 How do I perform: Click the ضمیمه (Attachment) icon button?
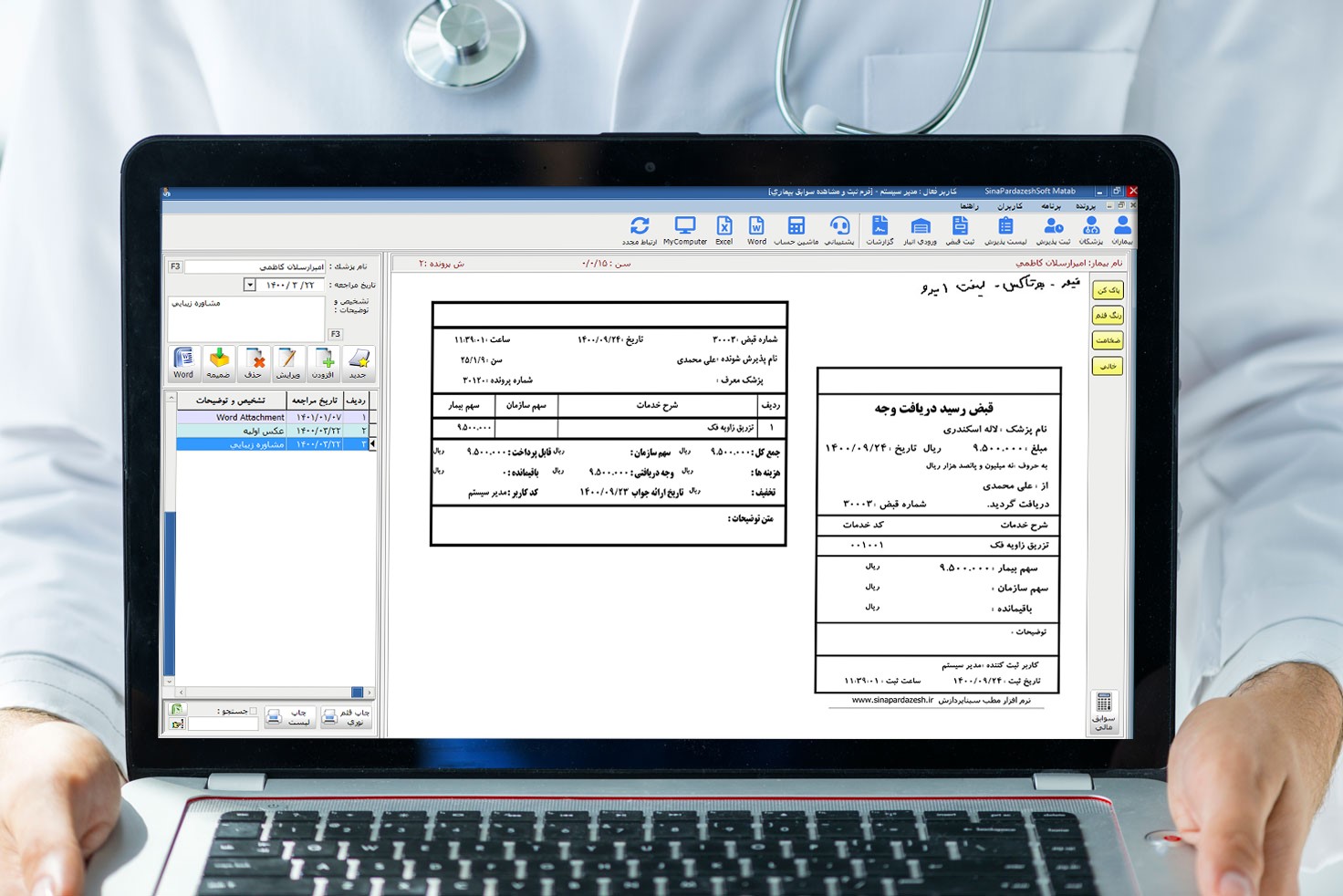click(219, 363)
